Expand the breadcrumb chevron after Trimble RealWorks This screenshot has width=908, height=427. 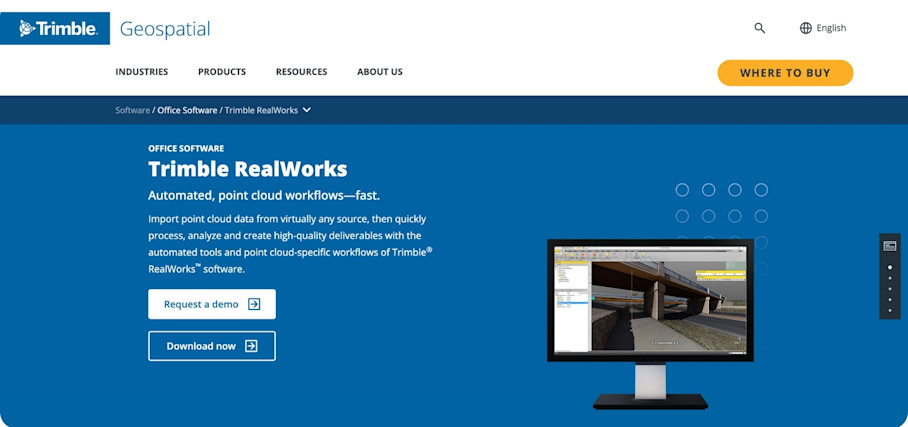[x=307, y=110]
